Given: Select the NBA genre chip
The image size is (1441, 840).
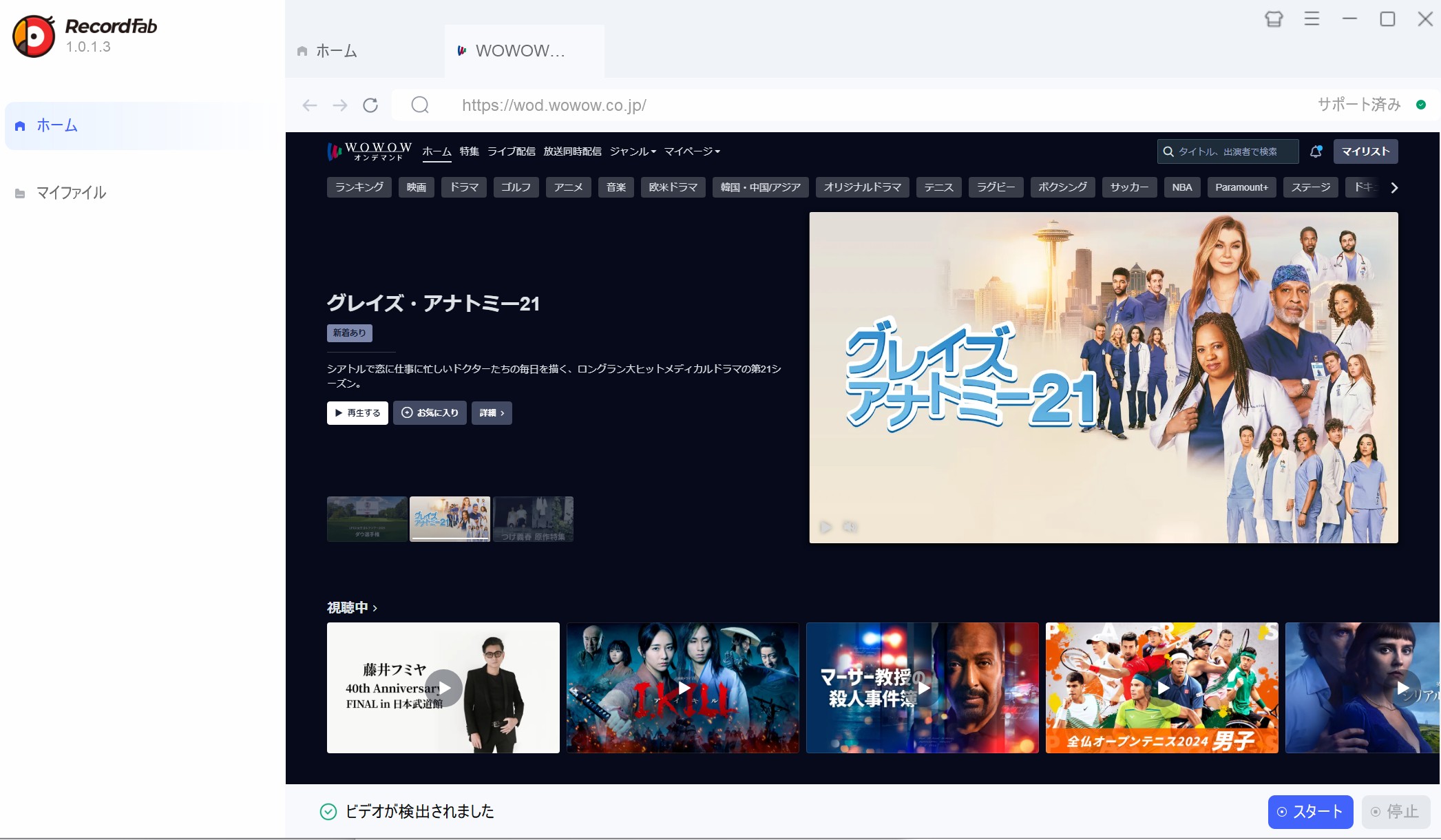Looking at the screenshot, I should click(x=1182, y=187).
